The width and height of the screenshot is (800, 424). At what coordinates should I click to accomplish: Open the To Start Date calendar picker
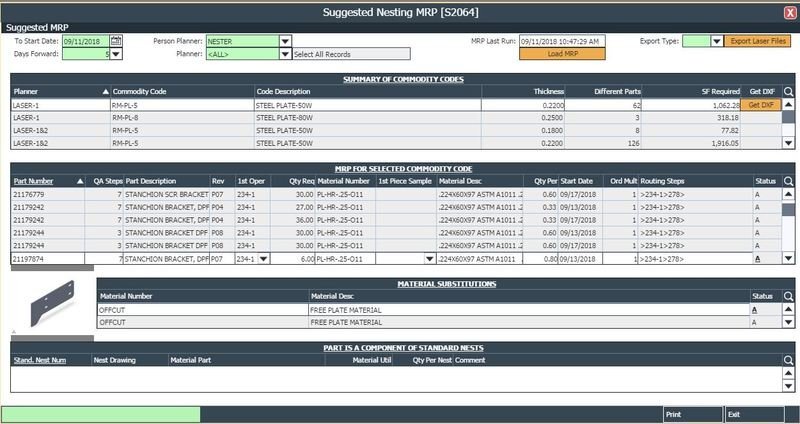click(116, 41)
